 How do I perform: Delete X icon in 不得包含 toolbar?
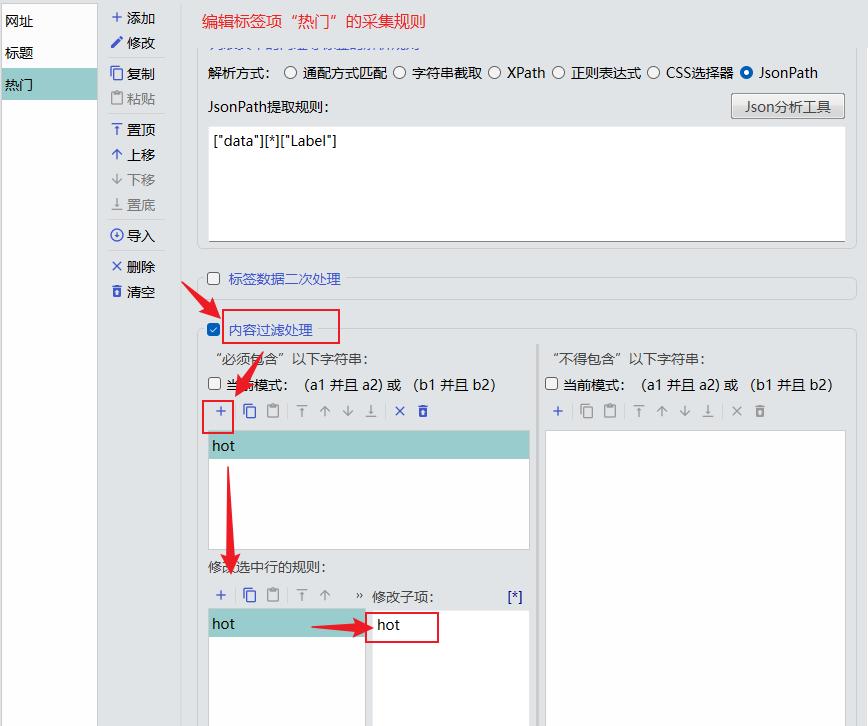point(737,411)
